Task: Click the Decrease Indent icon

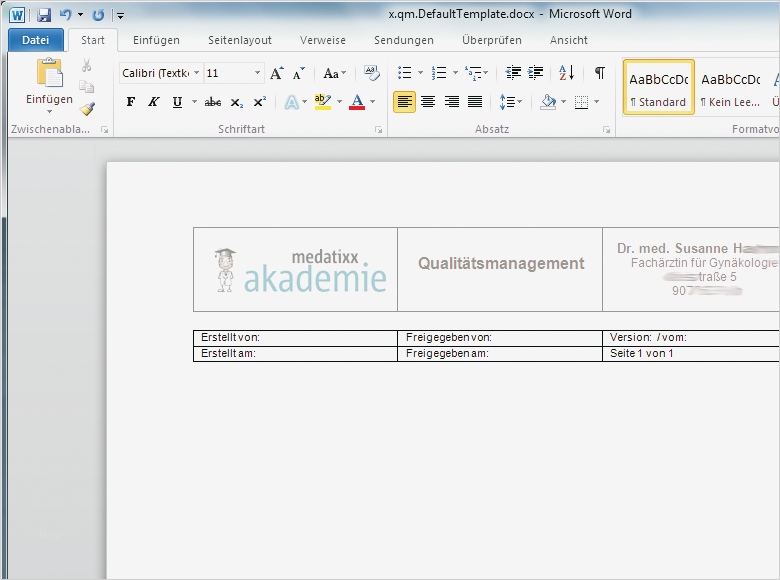Action: (x=513, y=73)
